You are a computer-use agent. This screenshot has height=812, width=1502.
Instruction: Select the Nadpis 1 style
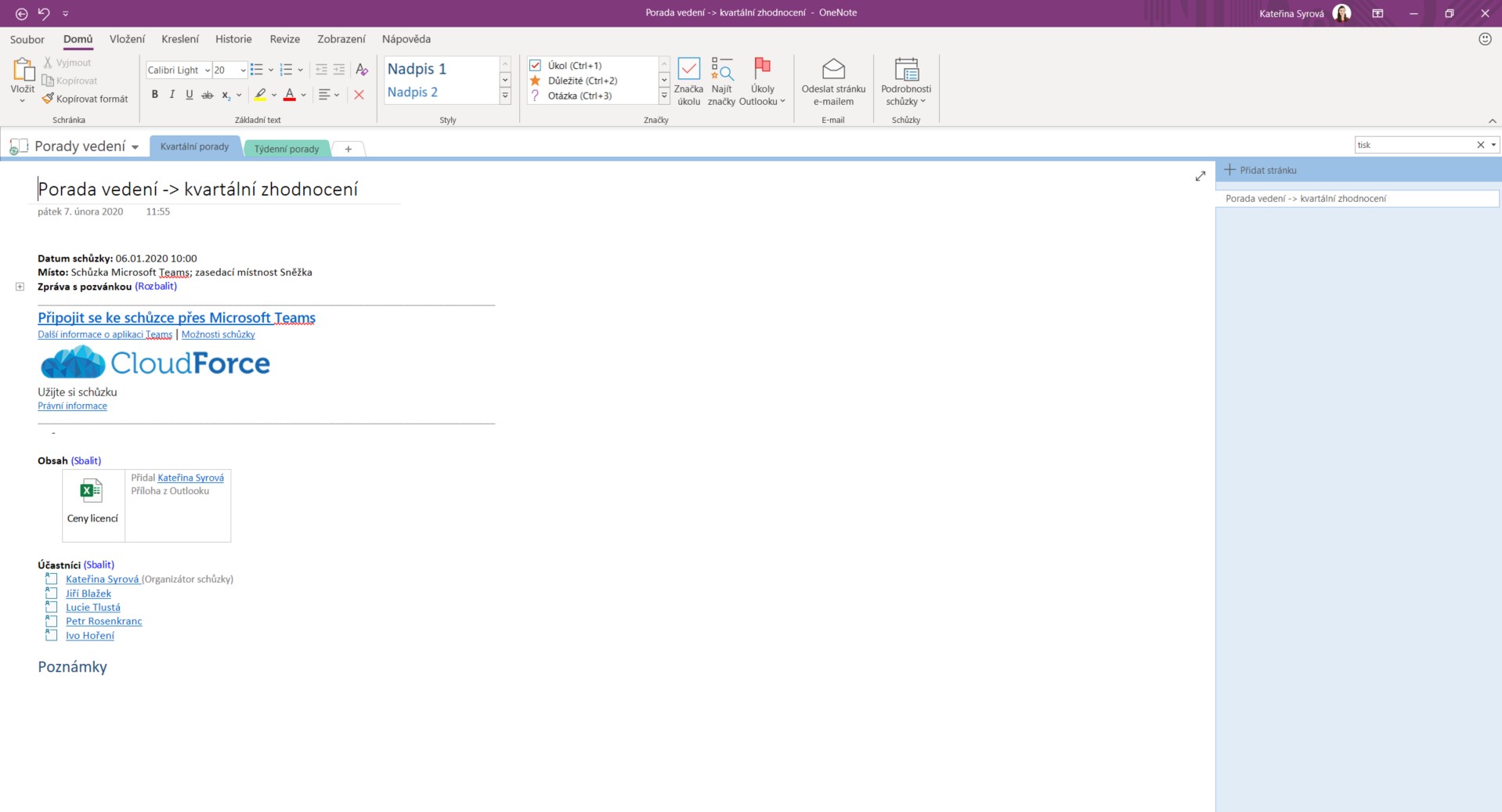(417, 69)
